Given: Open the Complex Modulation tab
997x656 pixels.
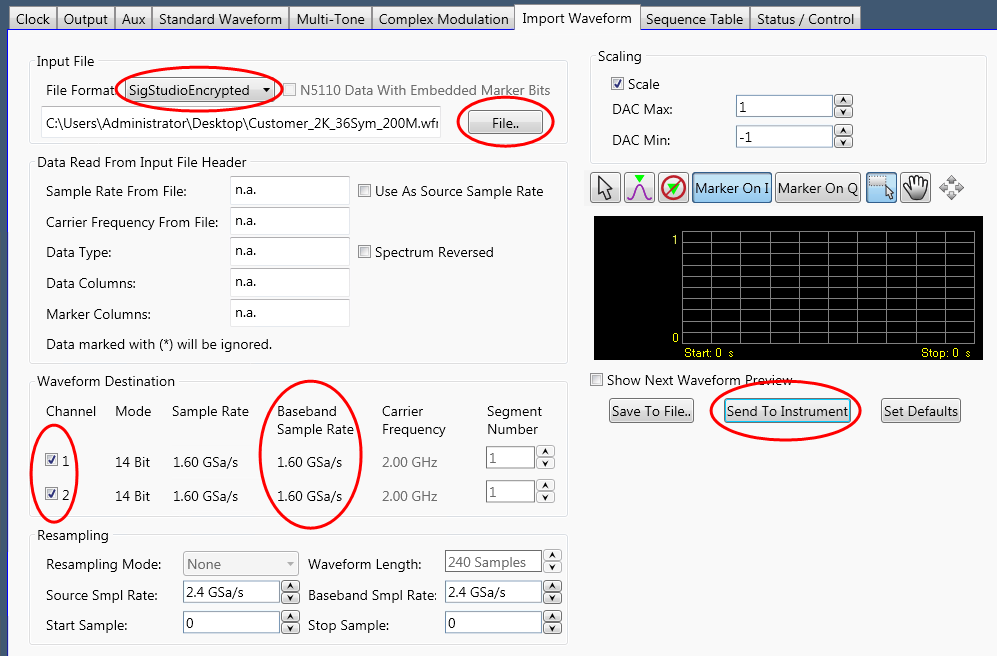Looking at the screenshot, I should pyautogui.click(x=443, y=18).
